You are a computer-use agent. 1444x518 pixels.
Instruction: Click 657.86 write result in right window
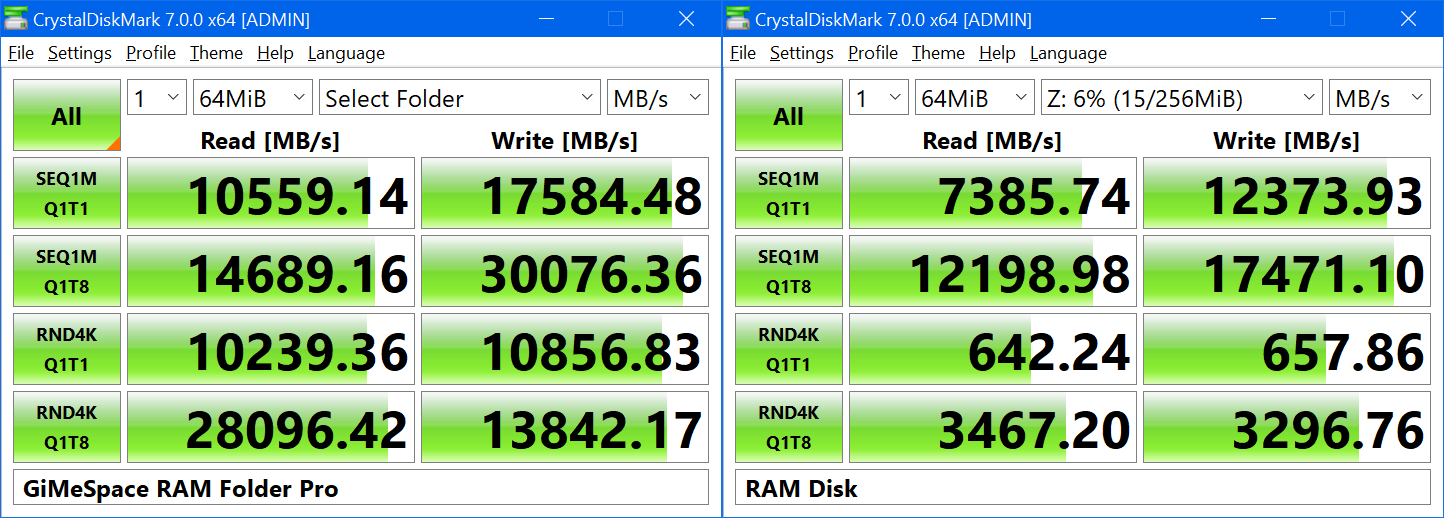click(1287, 349)
